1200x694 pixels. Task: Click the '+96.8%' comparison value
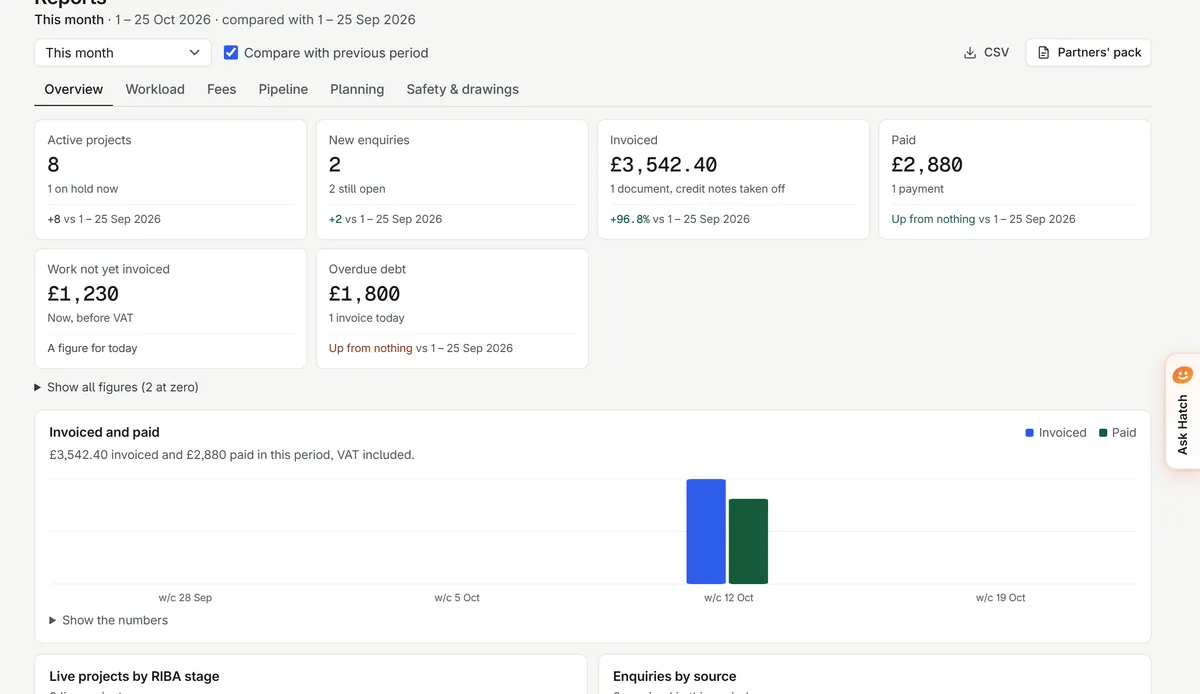tap(630, 219)
